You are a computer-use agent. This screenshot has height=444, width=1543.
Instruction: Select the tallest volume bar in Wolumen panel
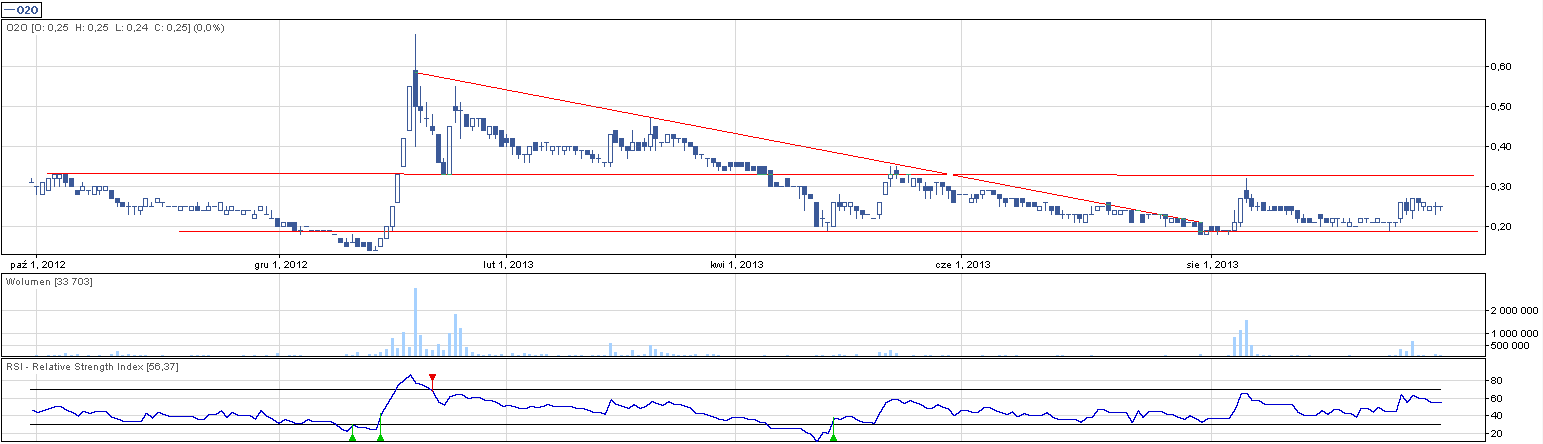pos(415,322)
